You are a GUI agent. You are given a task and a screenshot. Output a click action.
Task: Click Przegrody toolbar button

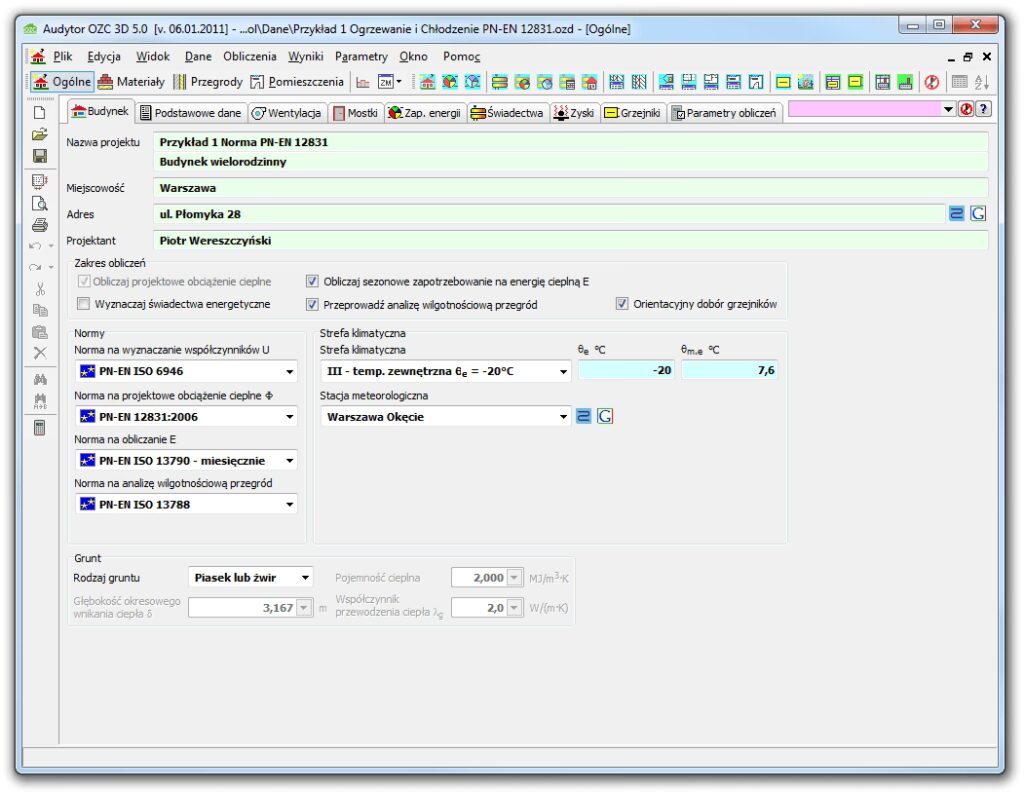(x=208, y=82)
